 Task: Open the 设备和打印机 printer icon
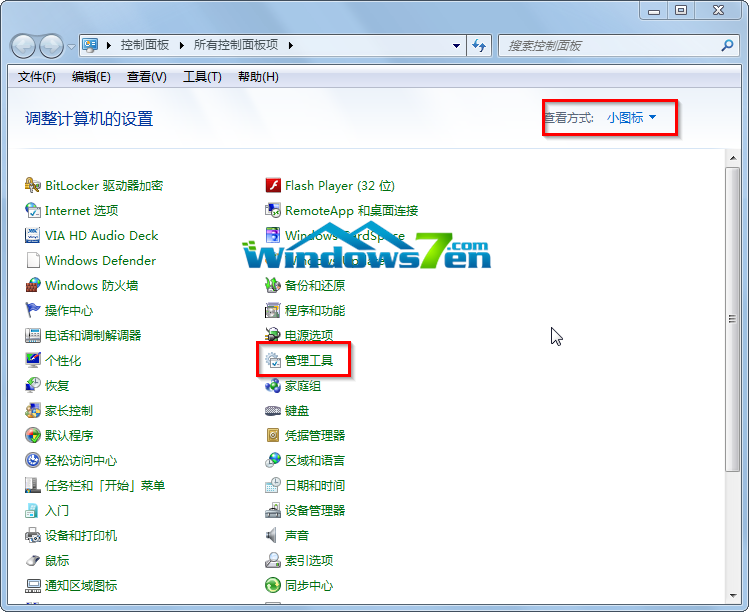click(x=32, y=535)
